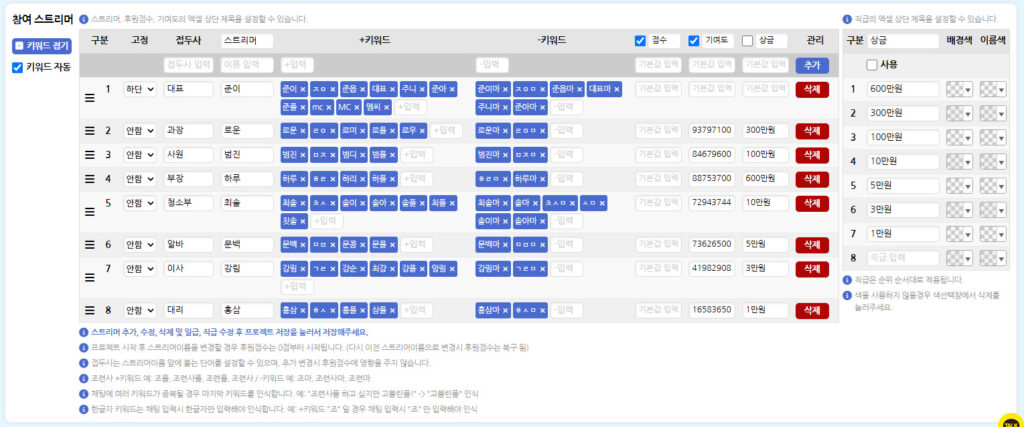Toggle the 키워드 자동 checkbox
This screenshot has width=1024, height=427.
click(18, 67)
